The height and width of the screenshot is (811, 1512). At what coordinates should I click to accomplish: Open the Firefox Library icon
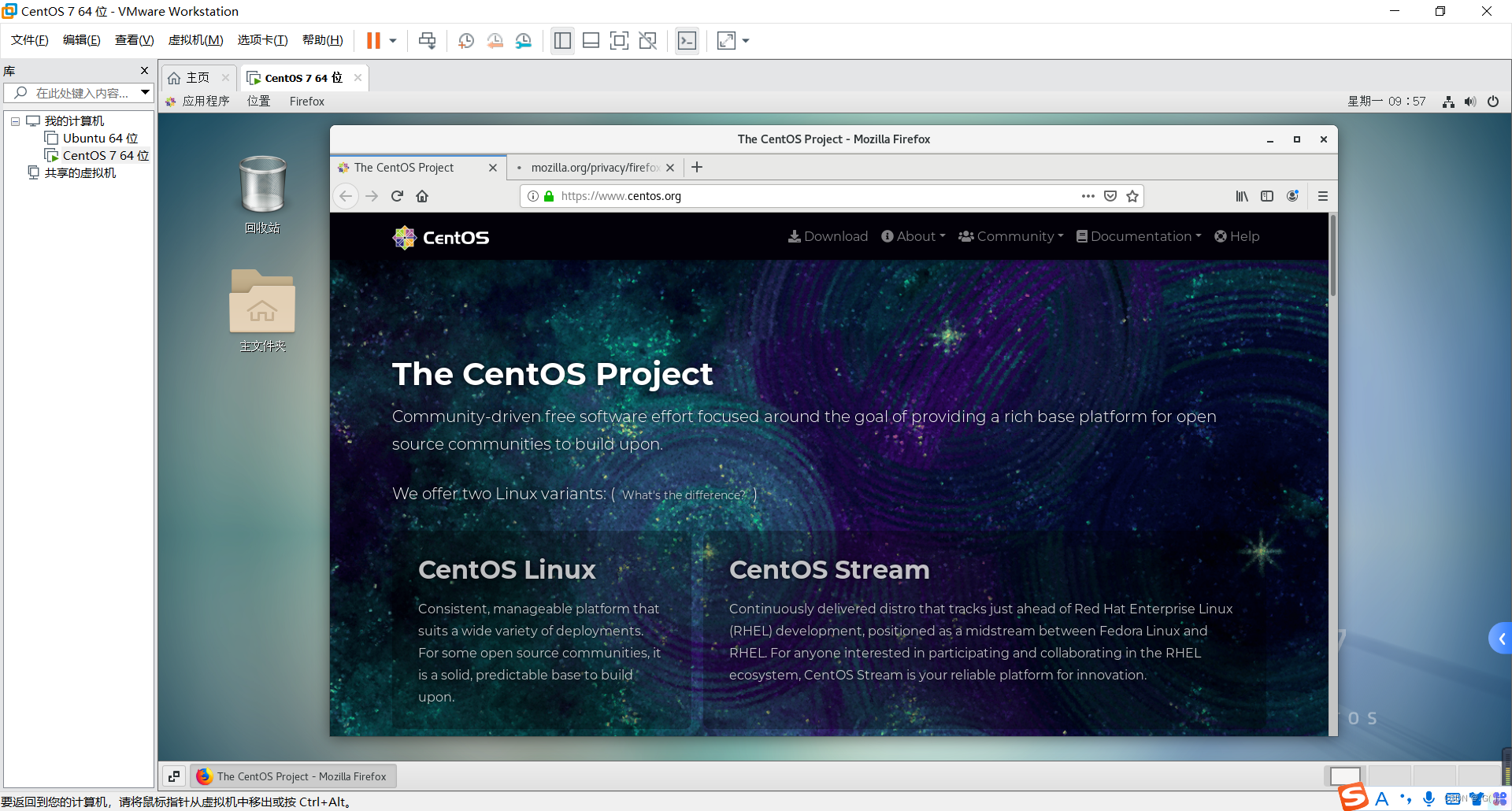(1242, 196)
